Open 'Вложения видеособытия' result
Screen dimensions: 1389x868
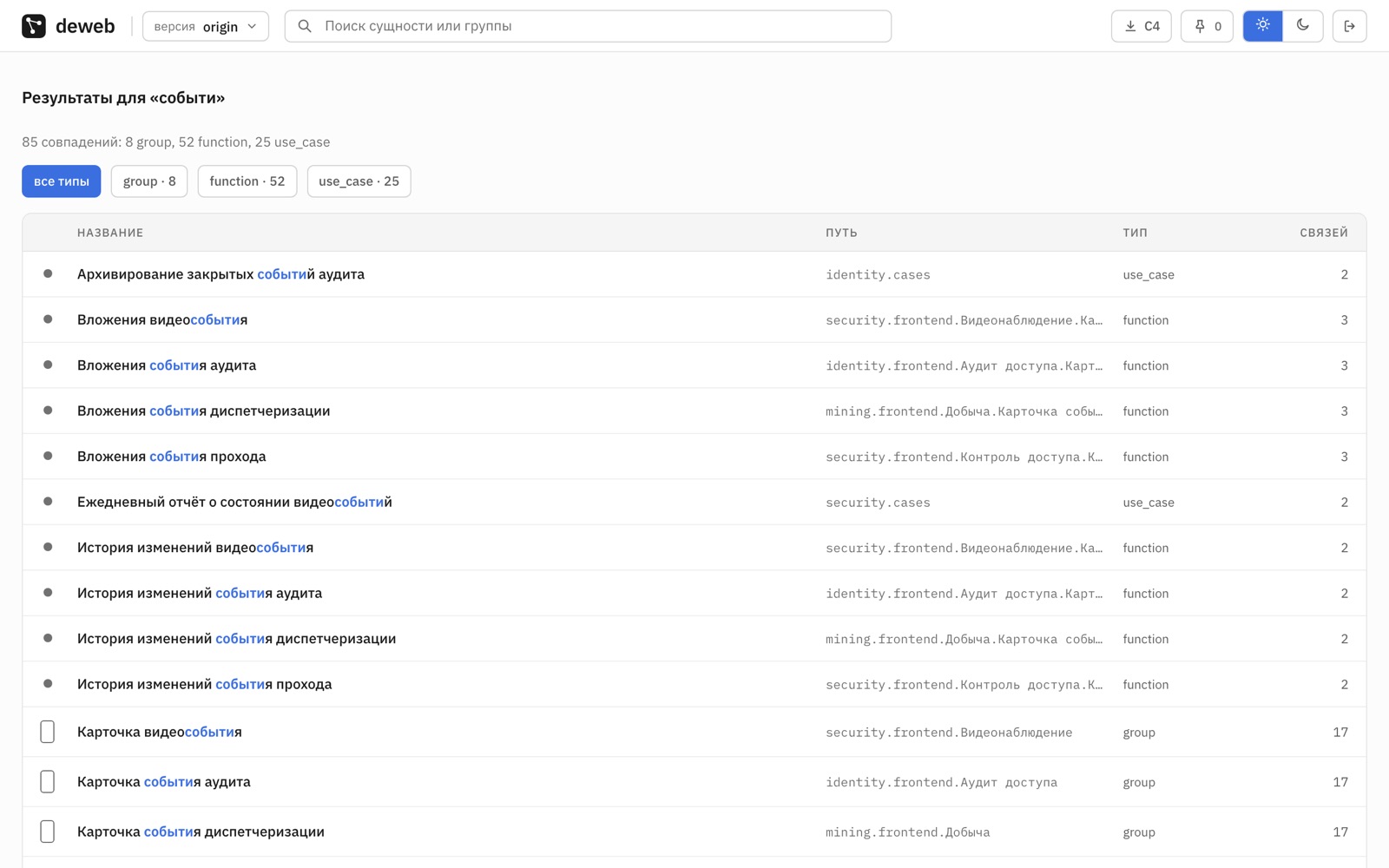[x=694, y=320]
